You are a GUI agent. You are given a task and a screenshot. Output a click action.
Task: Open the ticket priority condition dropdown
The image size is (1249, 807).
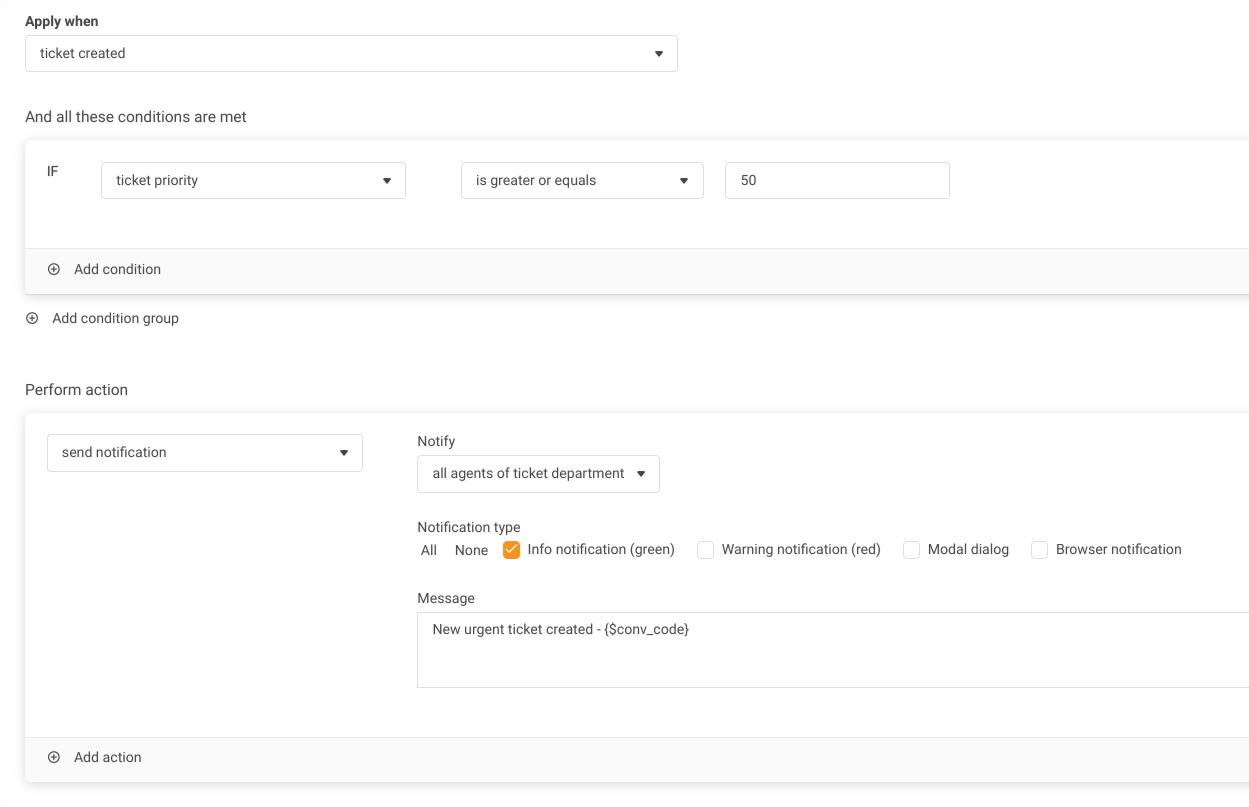(x=253, y=181)
